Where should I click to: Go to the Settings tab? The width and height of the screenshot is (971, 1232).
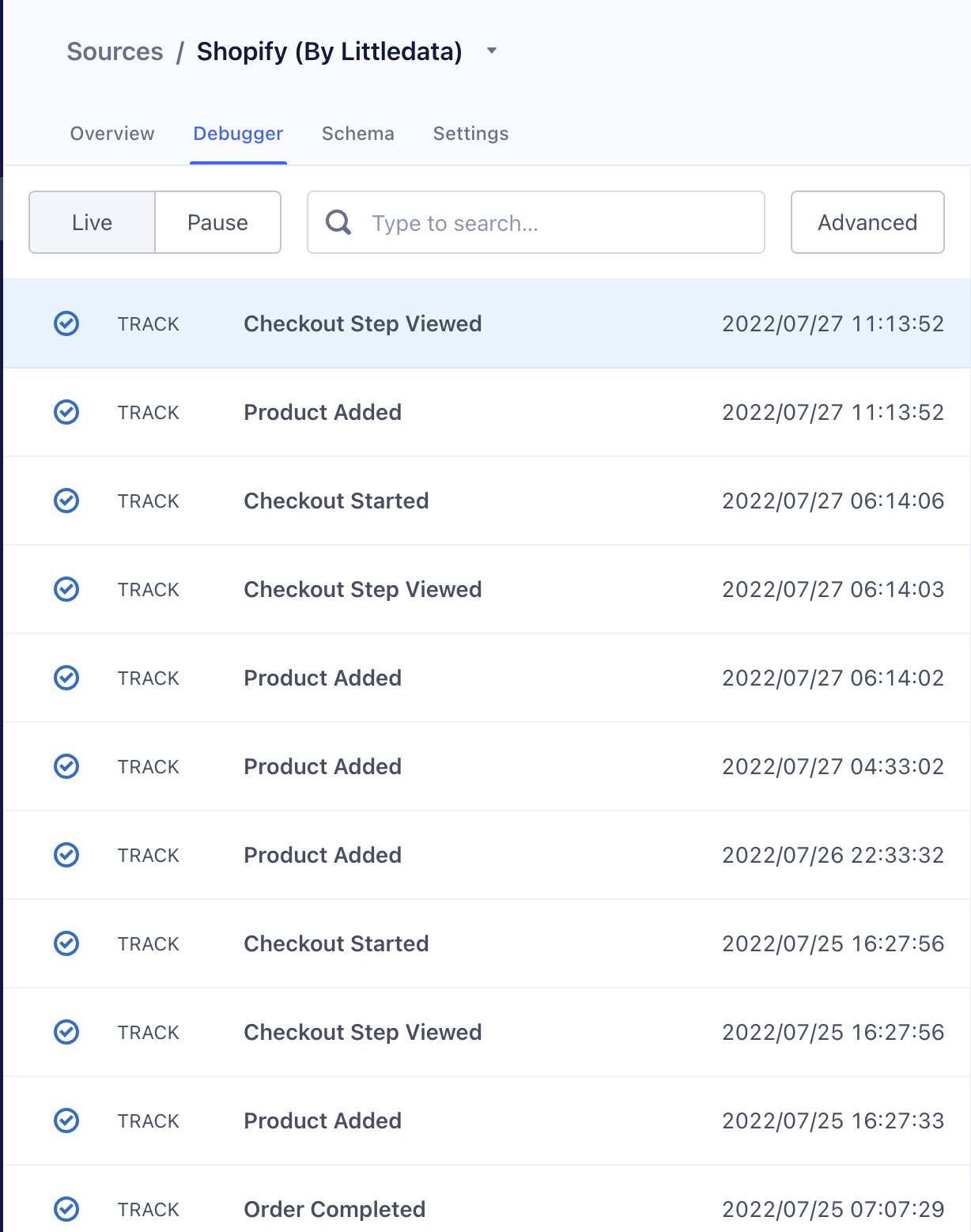470,134
